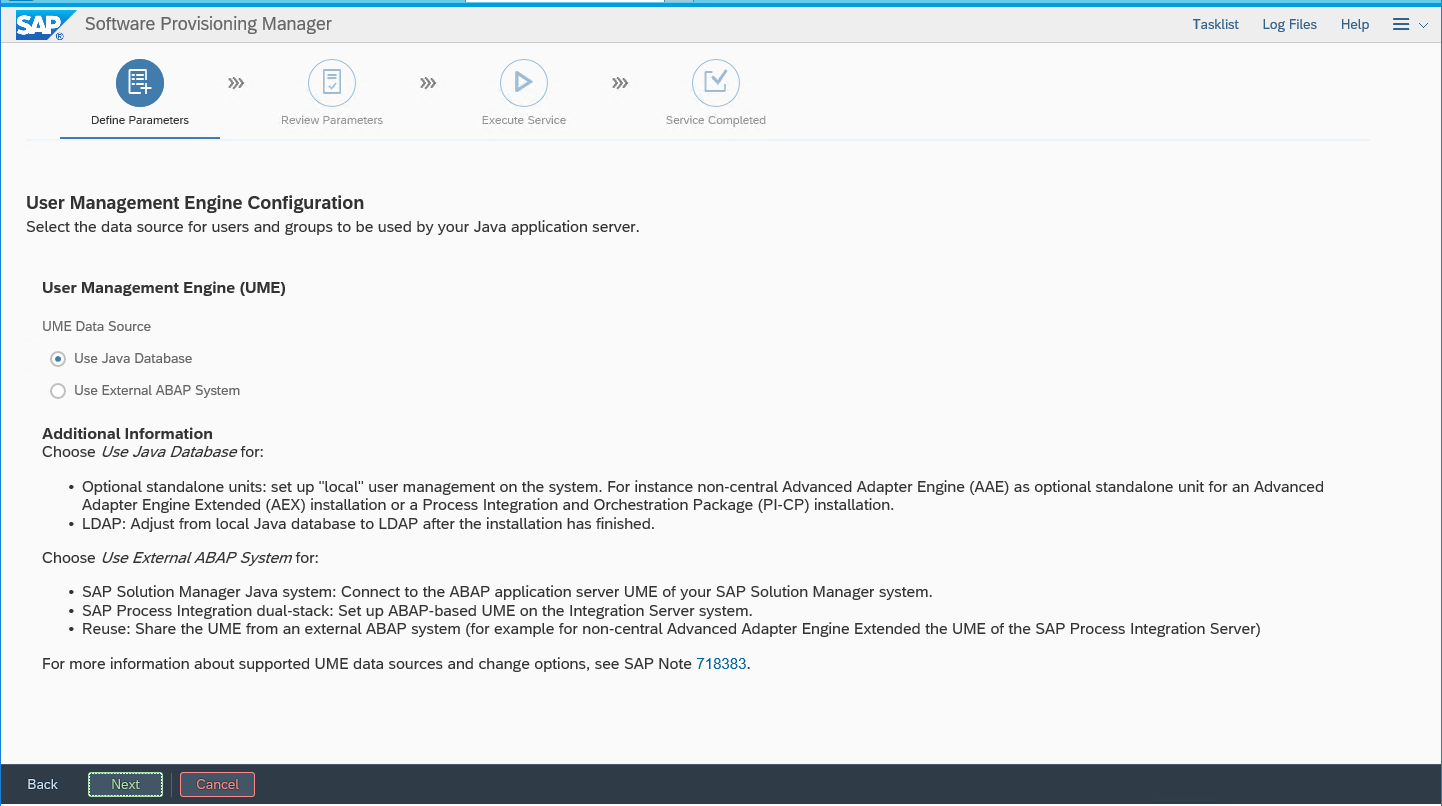Cancel the provisioning process
The height and width of the screenshot is (806, 1442).
point(217,784)
